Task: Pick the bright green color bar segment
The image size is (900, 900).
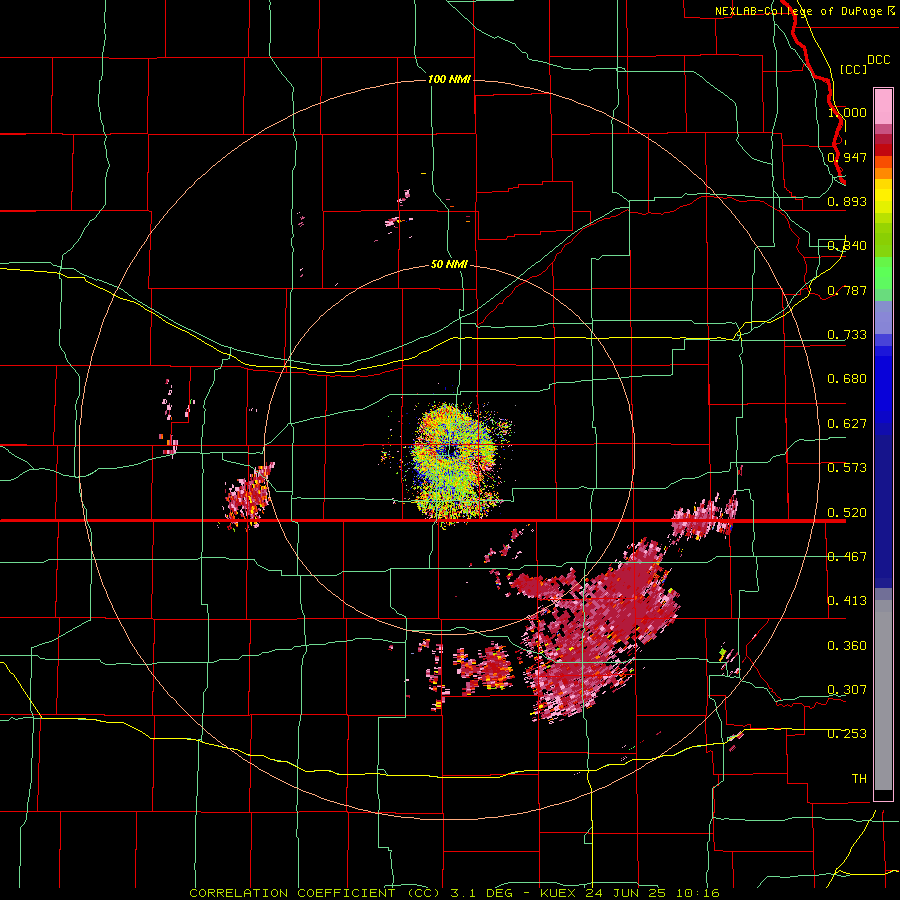Action: click(x=883, y=273)
